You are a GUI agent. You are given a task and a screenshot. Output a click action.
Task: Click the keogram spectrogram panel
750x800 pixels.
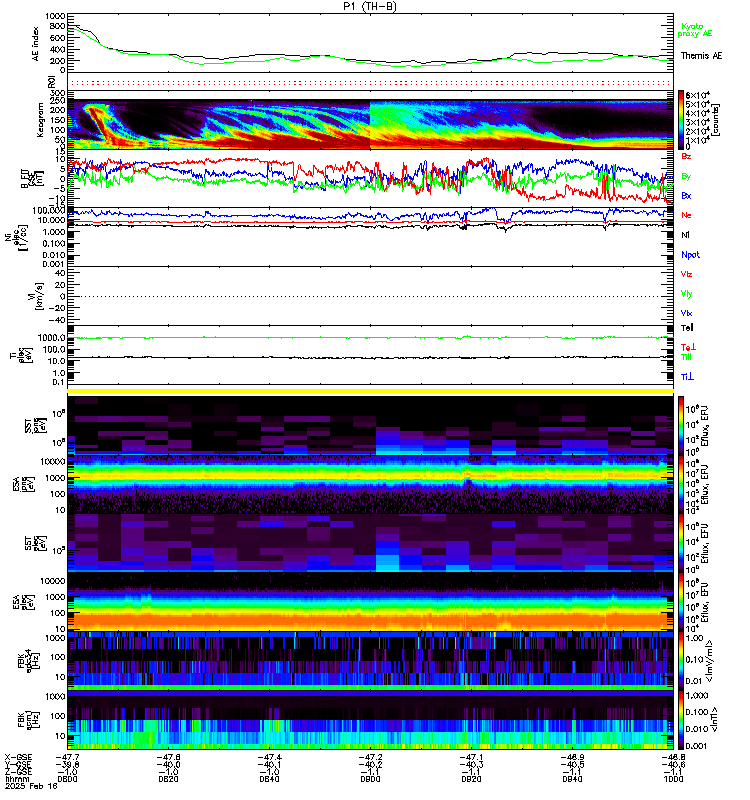click(370, 124)
